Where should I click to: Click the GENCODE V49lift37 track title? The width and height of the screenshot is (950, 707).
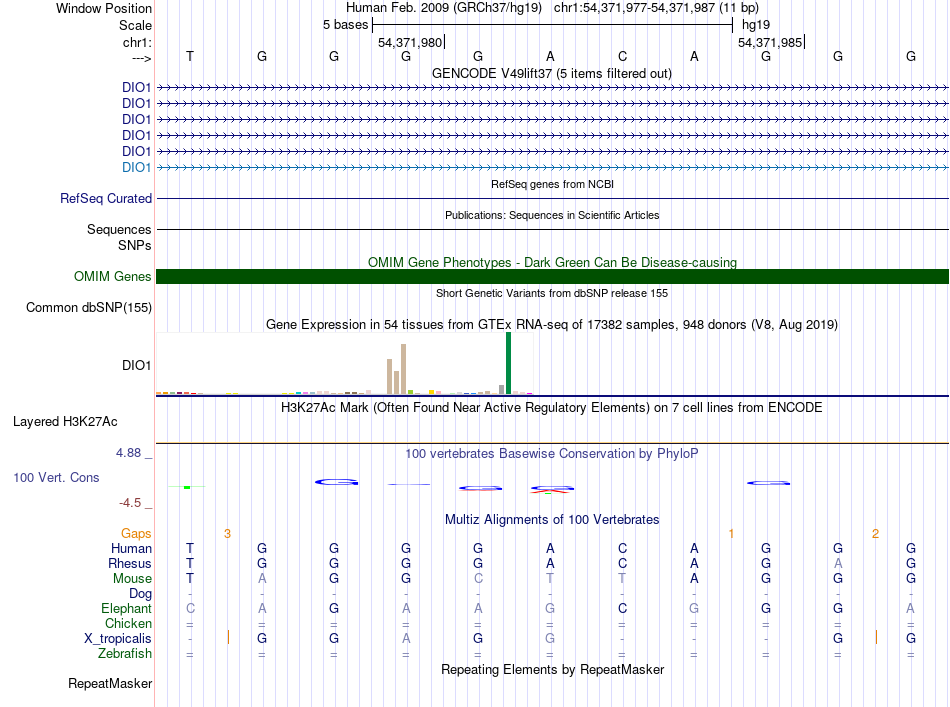click(x=552, y=73)
